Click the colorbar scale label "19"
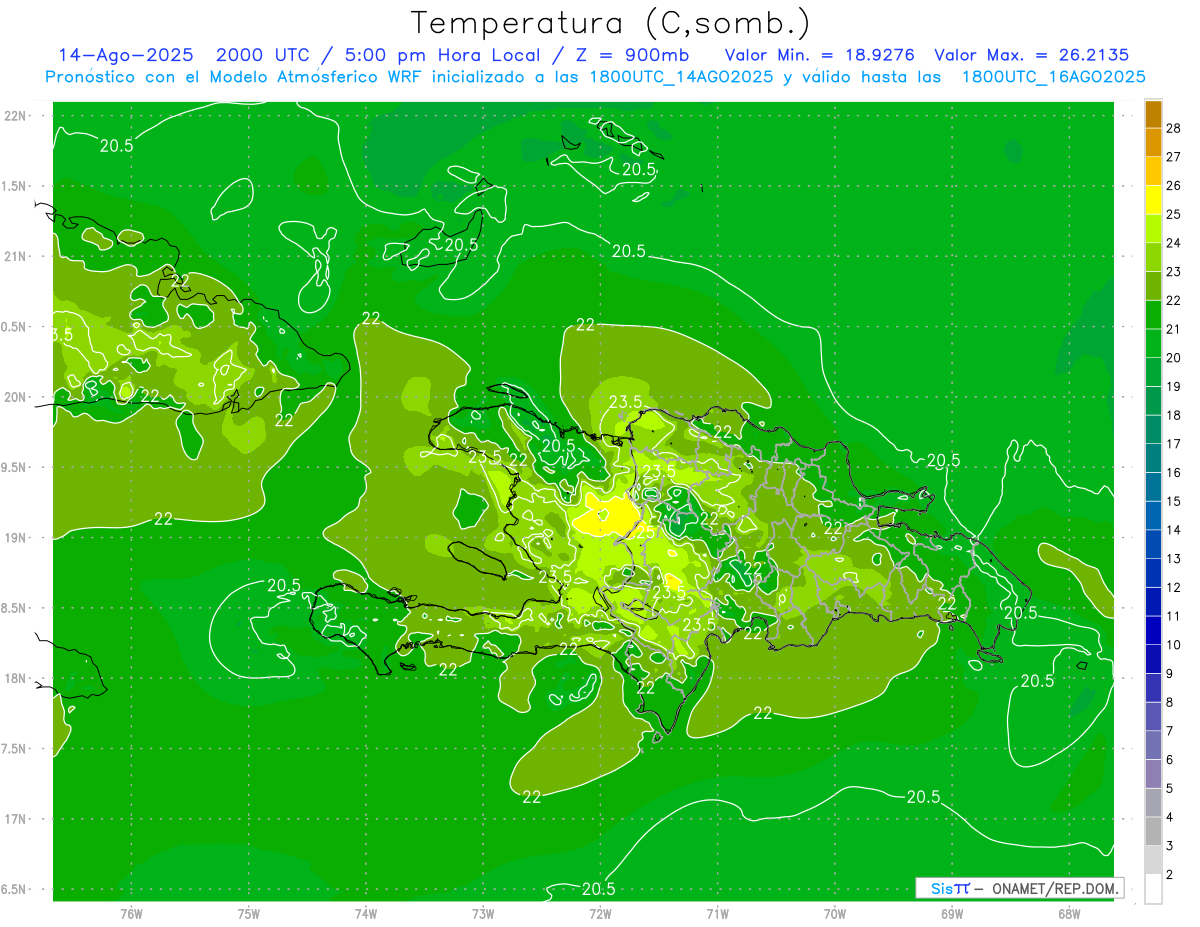The width and height of the screenshot is (1200, 927). tap(1174, 386)
